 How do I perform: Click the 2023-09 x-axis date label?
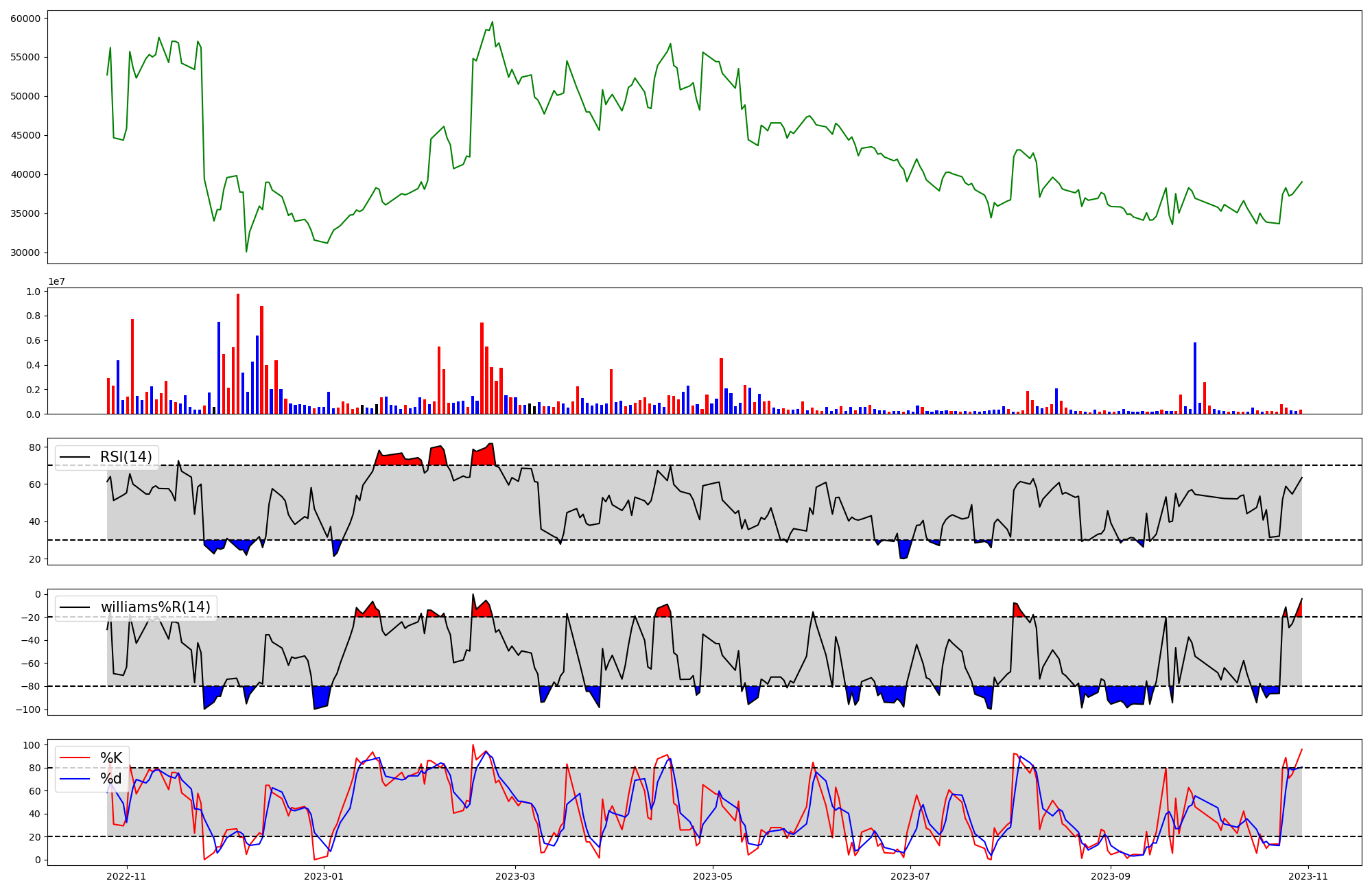(x=1110, y=876)
